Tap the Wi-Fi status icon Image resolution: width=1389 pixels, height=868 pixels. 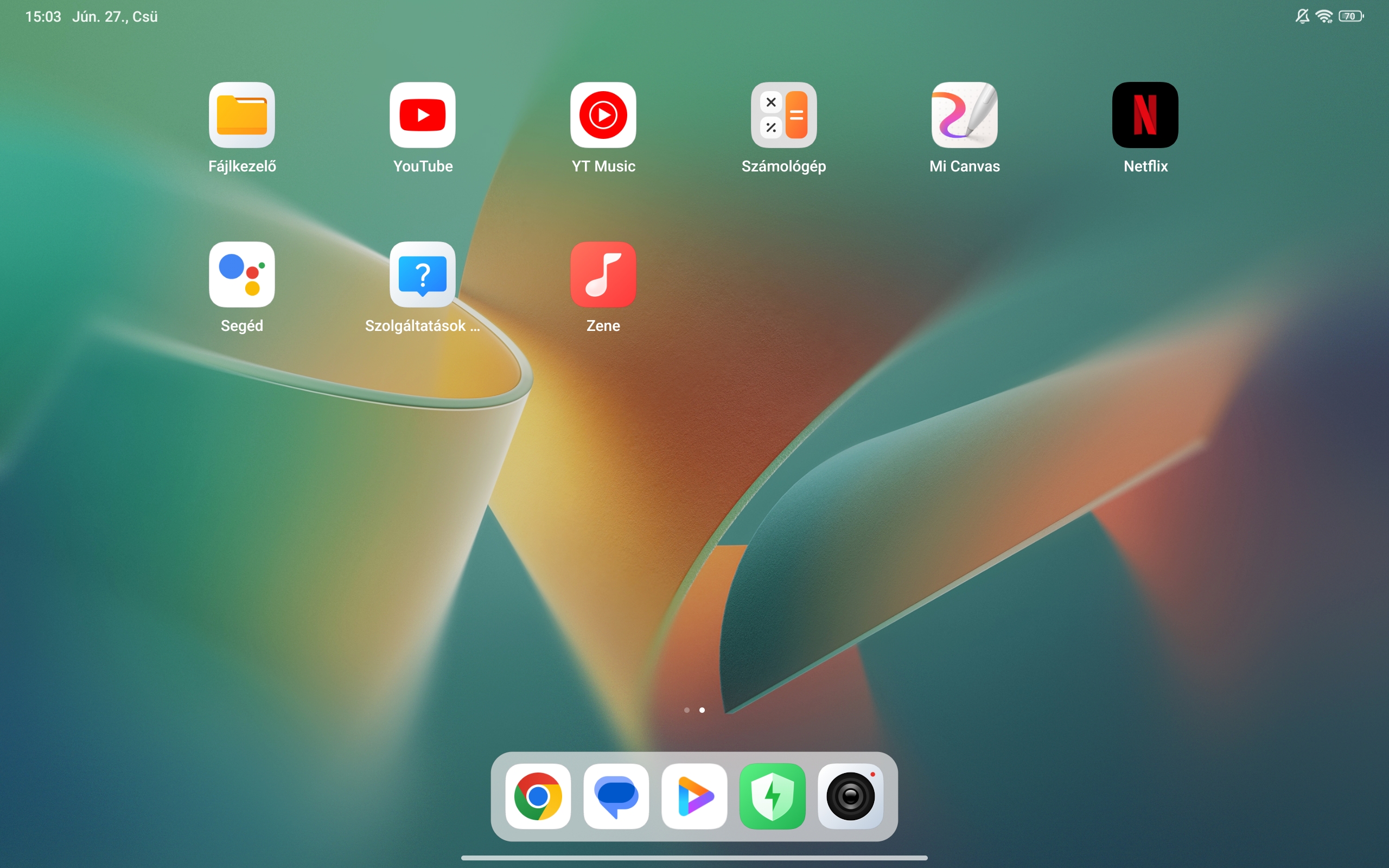1324,16
